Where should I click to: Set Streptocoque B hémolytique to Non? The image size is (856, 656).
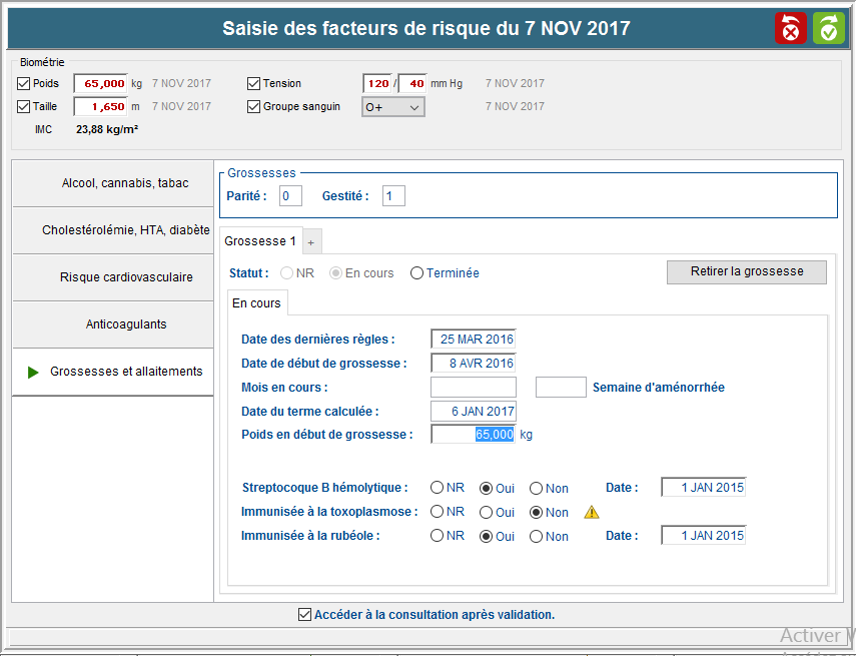pyautogui.click(x=536, y=488)
